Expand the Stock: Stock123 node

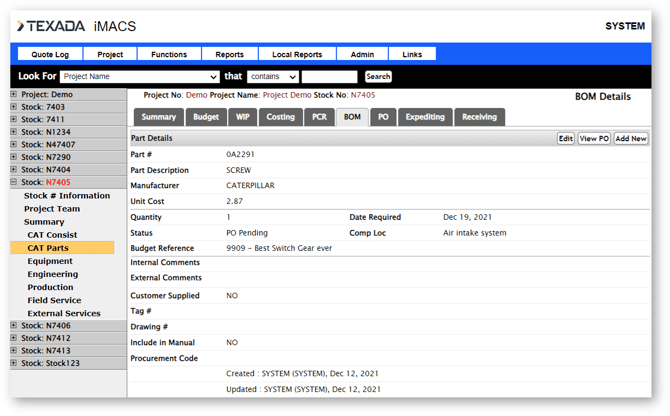(x=14, y=363)
